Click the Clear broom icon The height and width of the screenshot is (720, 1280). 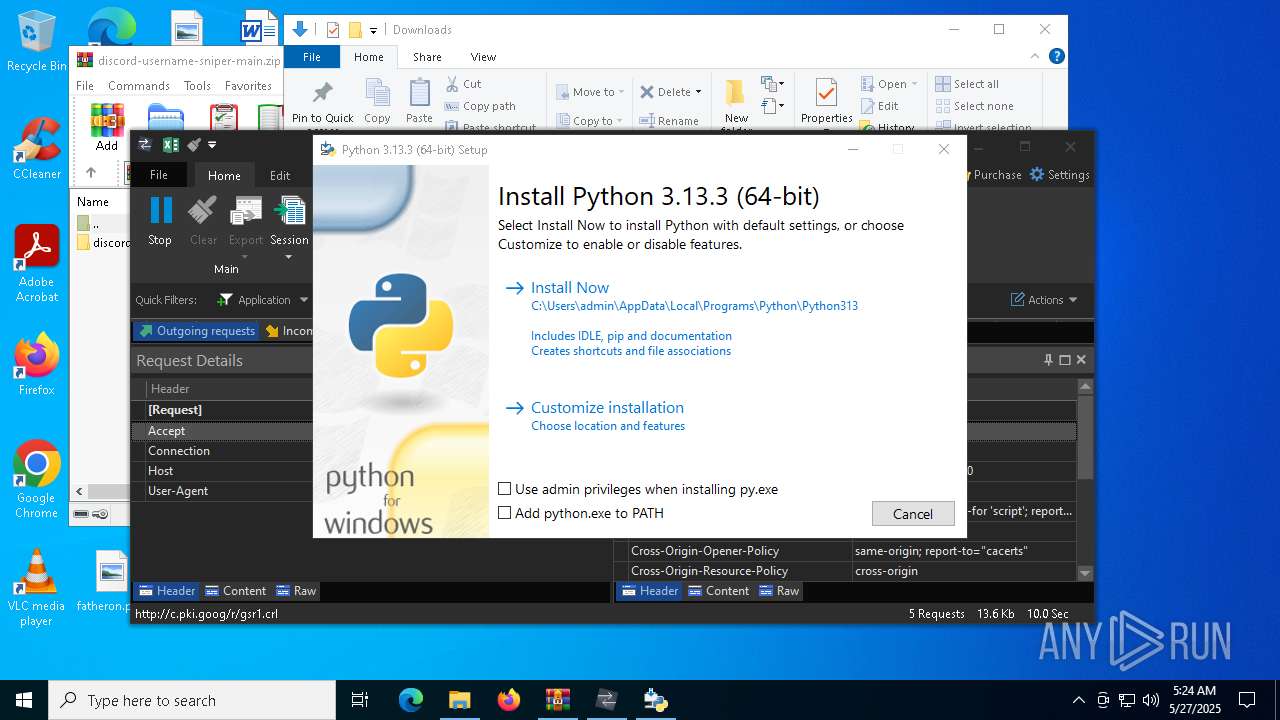click(x=203, y=221)
